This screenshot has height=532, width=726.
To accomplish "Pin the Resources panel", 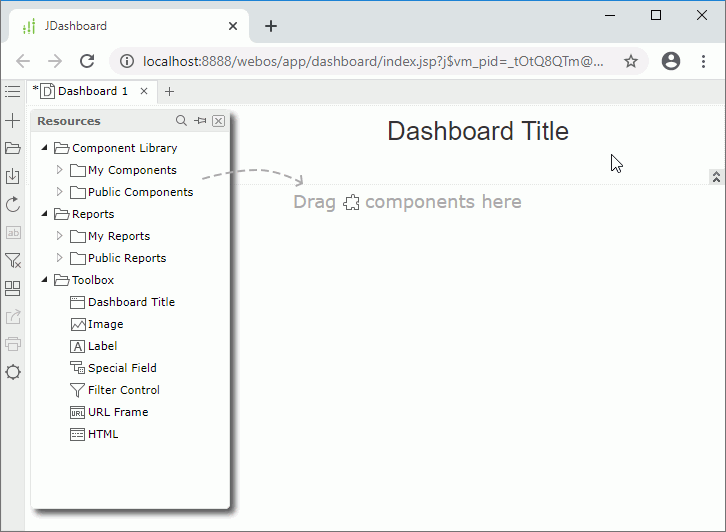I will [x=200, y=121].
